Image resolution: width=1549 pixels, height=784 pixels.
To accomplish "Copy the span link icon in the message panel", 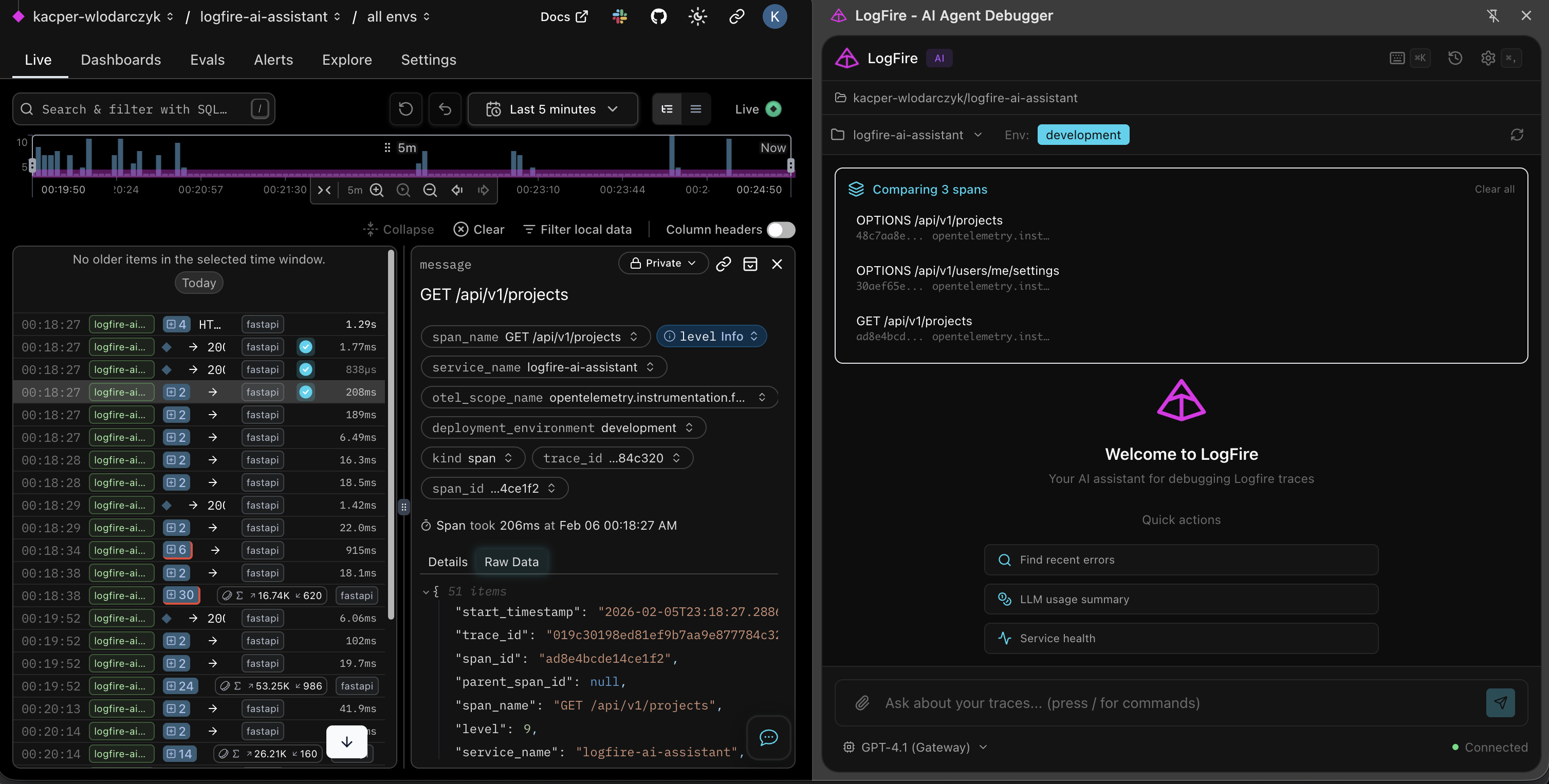I will click(x=724, y=264).
